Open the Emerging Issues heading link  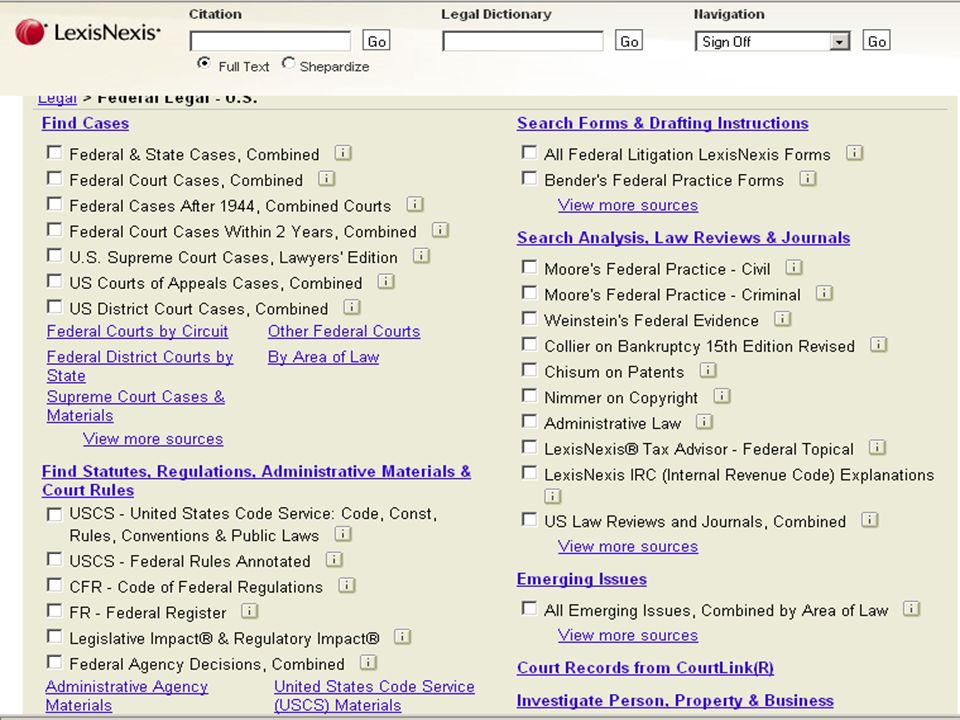(x=582, y=579)
